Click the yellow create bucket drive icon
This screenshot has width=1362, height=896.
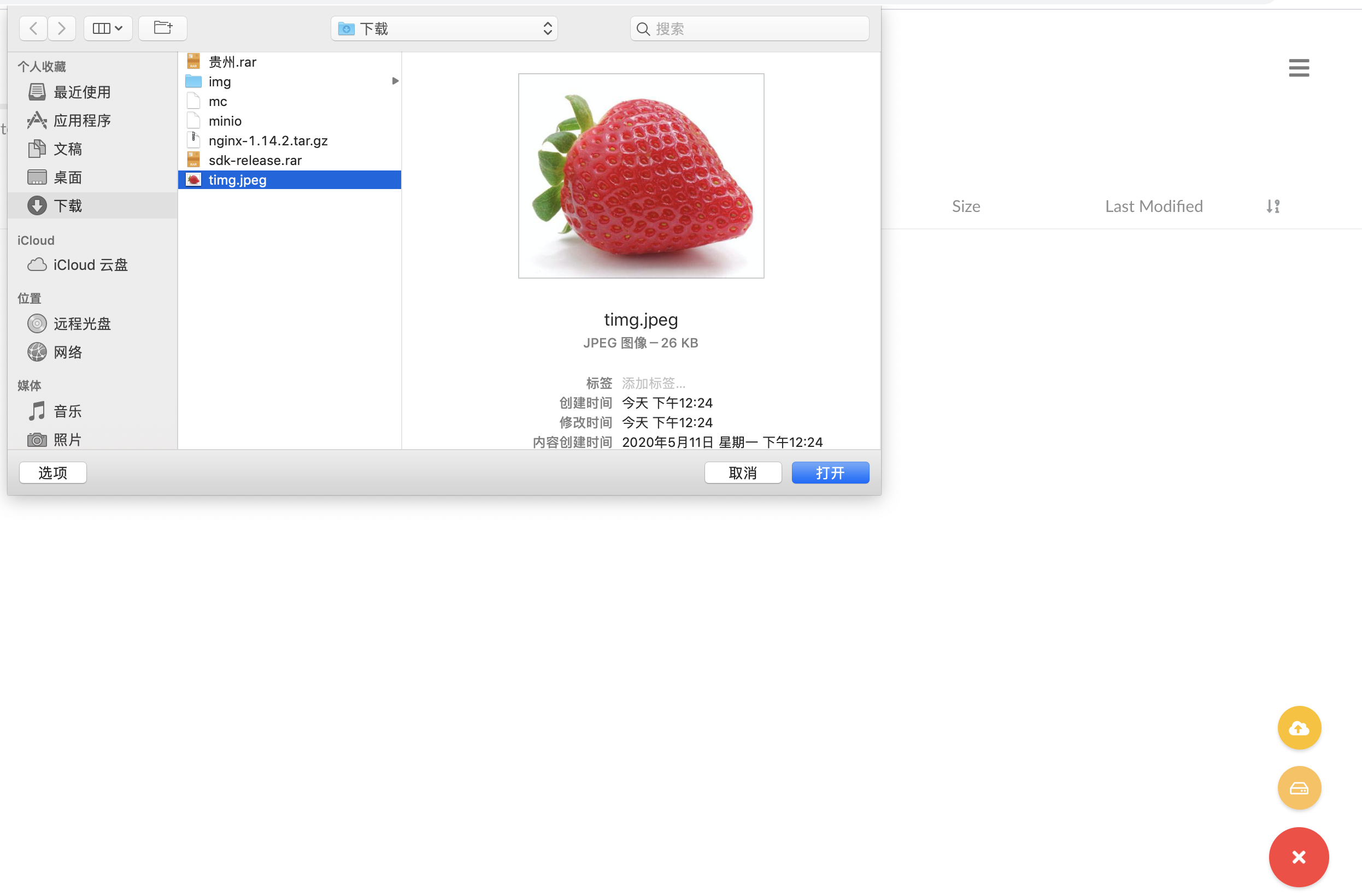click(x=1299, y=788)
